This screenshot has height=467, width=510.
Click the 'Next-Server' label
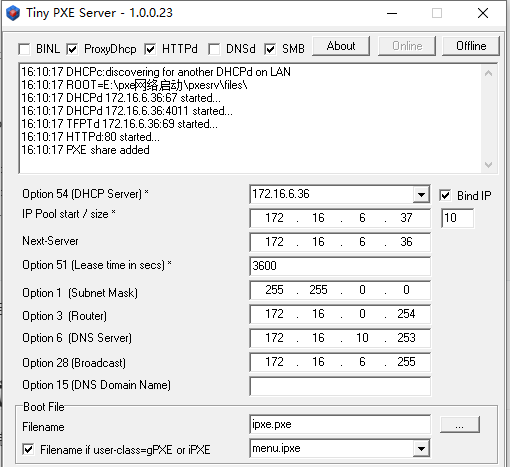click(50, 241)
